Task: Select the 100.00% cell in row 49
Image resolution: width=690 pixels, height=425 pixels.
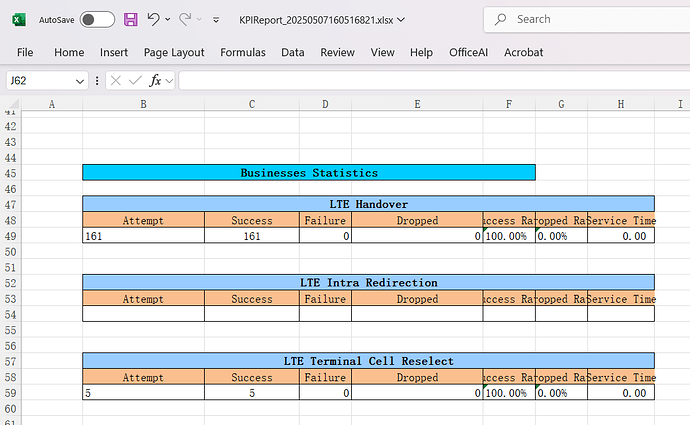Action: pos(509,236)
